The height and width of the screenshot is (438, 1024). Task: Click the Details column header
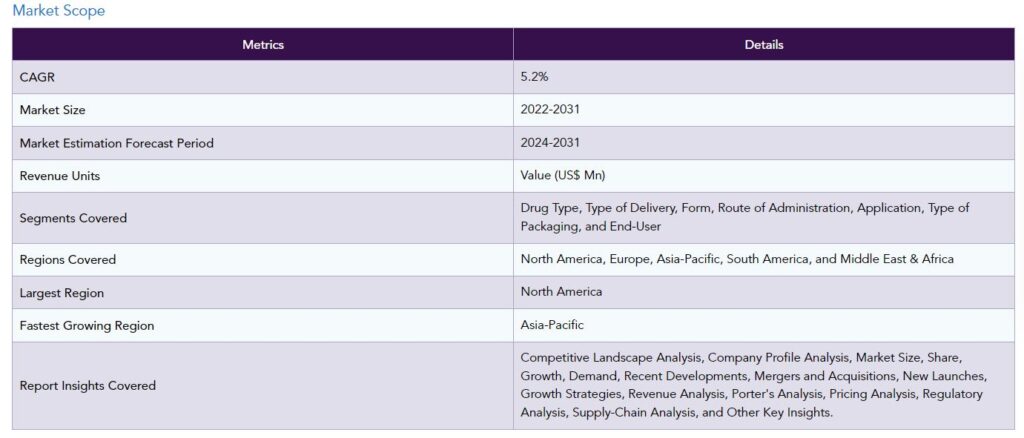[x=764, y=45]
